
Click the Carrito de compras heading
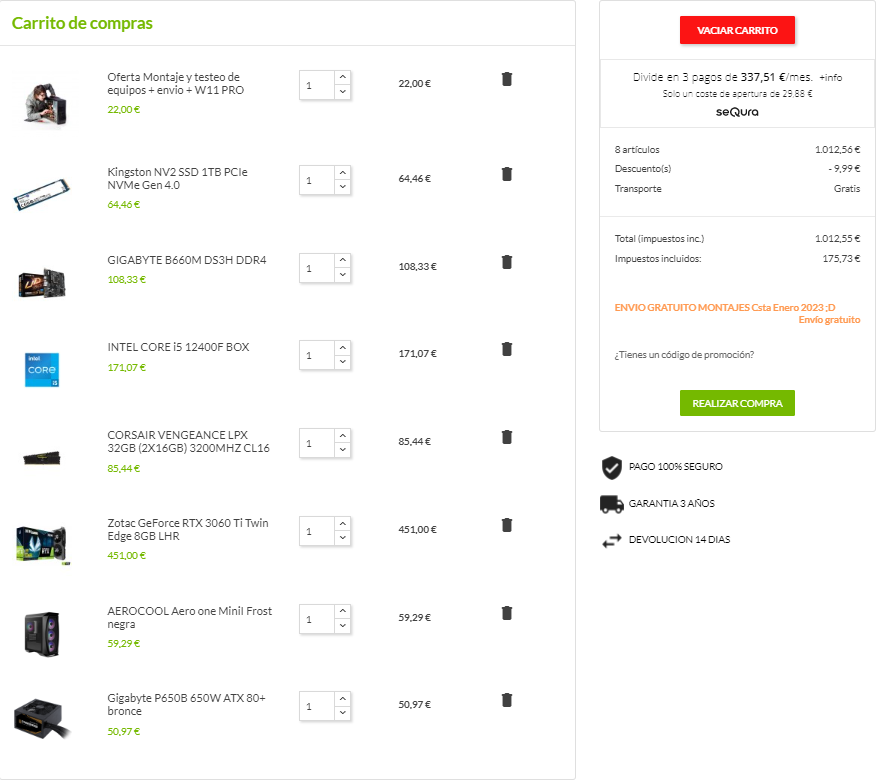click(x=82, y=23)
